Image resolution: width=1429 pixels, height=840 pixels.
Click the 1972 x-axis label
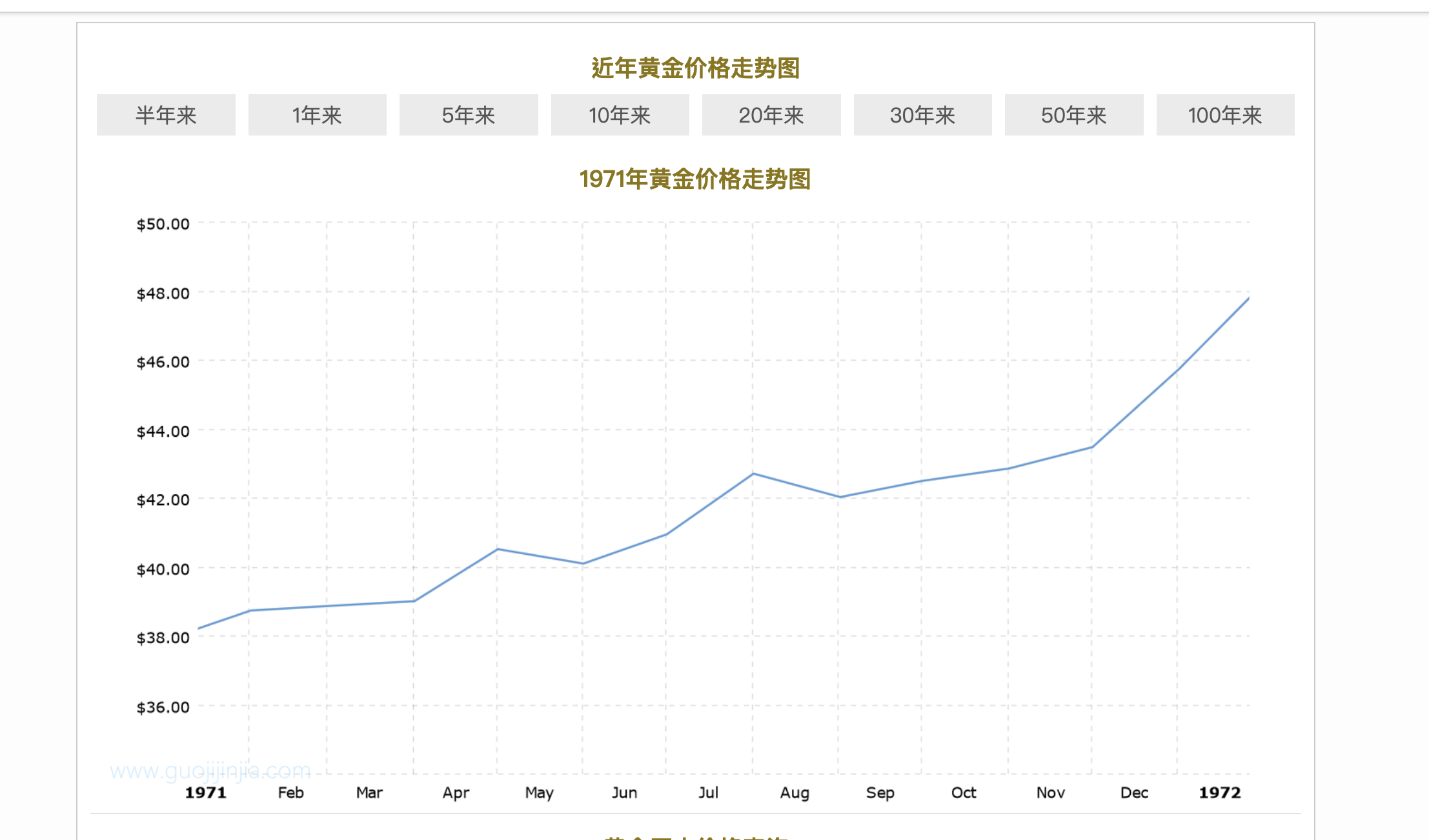[1219, 792]
